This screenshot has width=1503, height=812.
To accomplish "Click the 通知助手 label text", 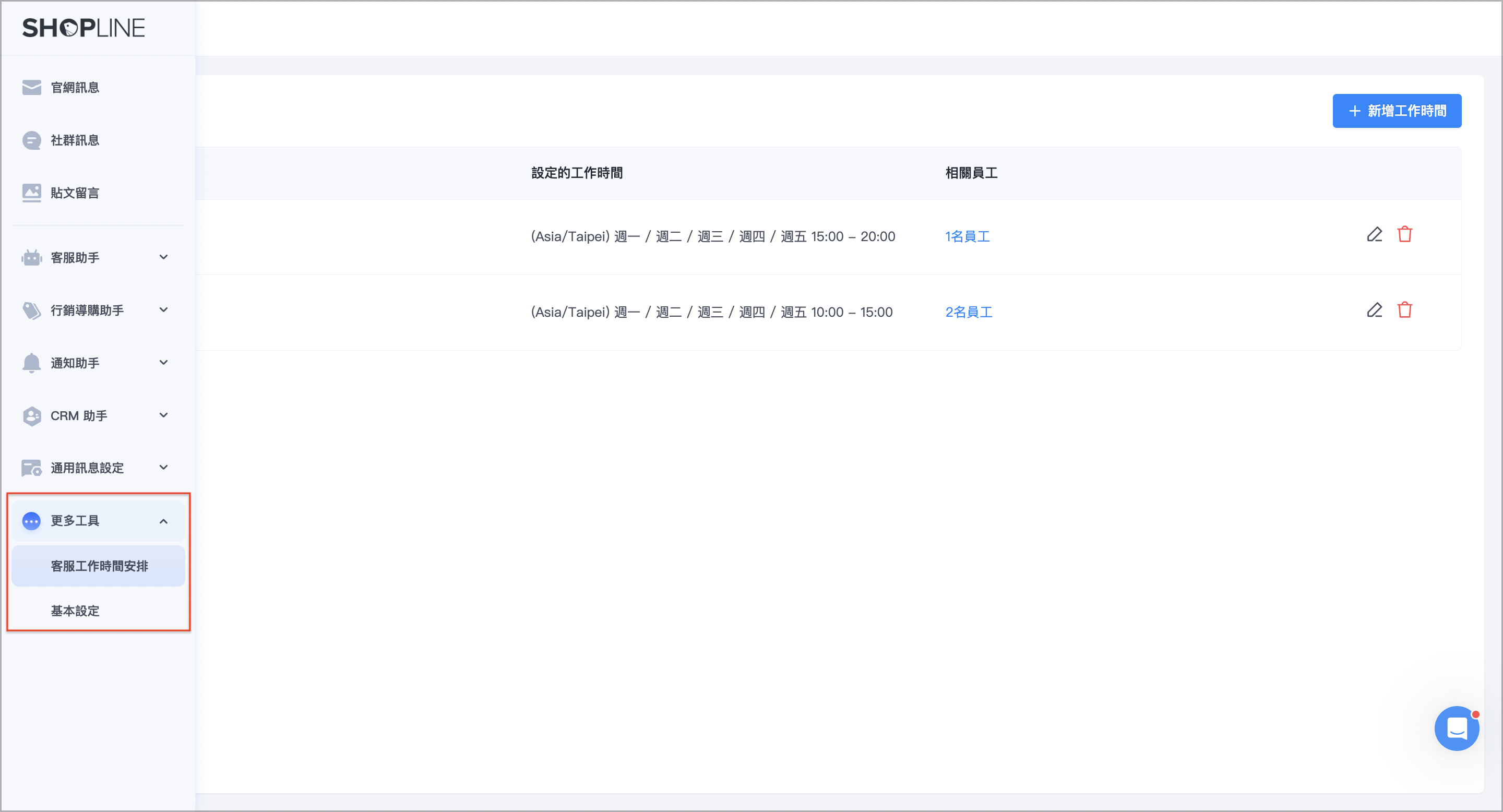I will (75, 363).
